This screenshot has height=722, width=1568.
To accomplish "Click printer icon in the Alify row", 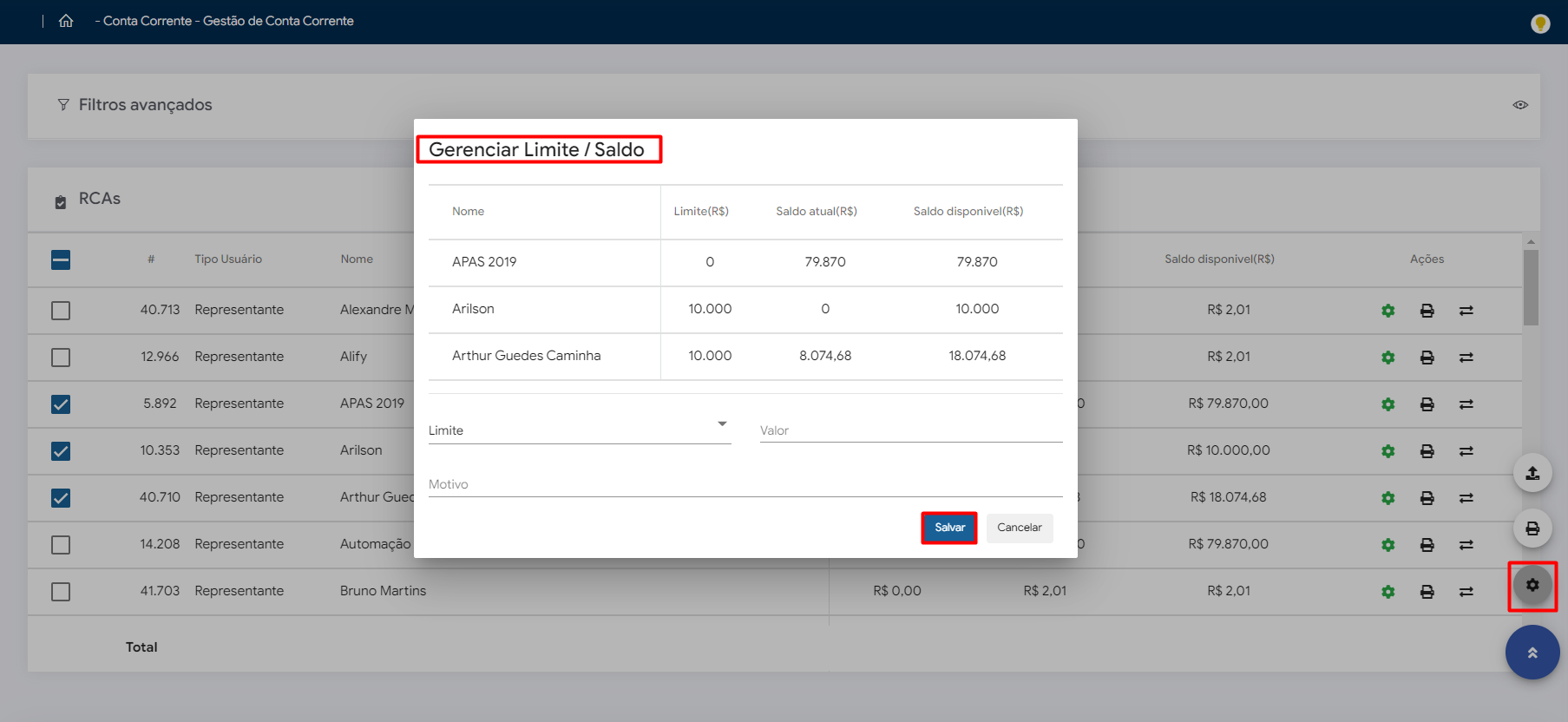I will click(1427, 358).
